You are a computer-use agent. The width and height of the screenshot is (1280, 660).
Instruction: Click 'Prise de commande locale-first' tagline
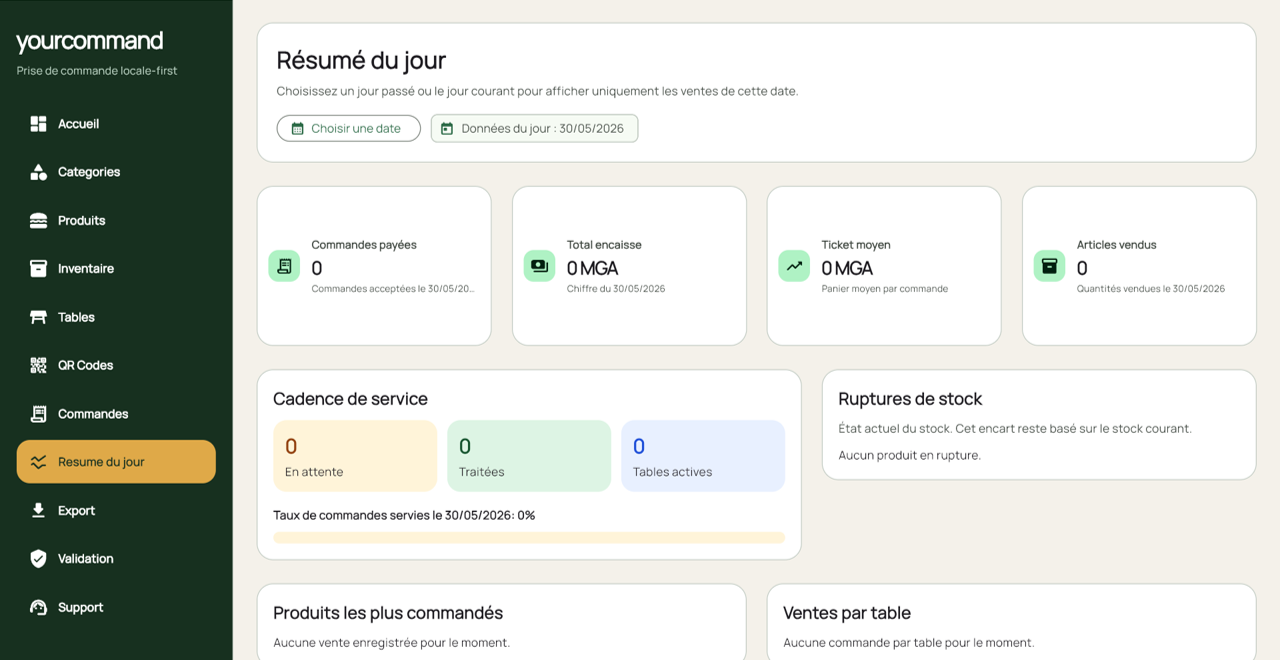97,71
